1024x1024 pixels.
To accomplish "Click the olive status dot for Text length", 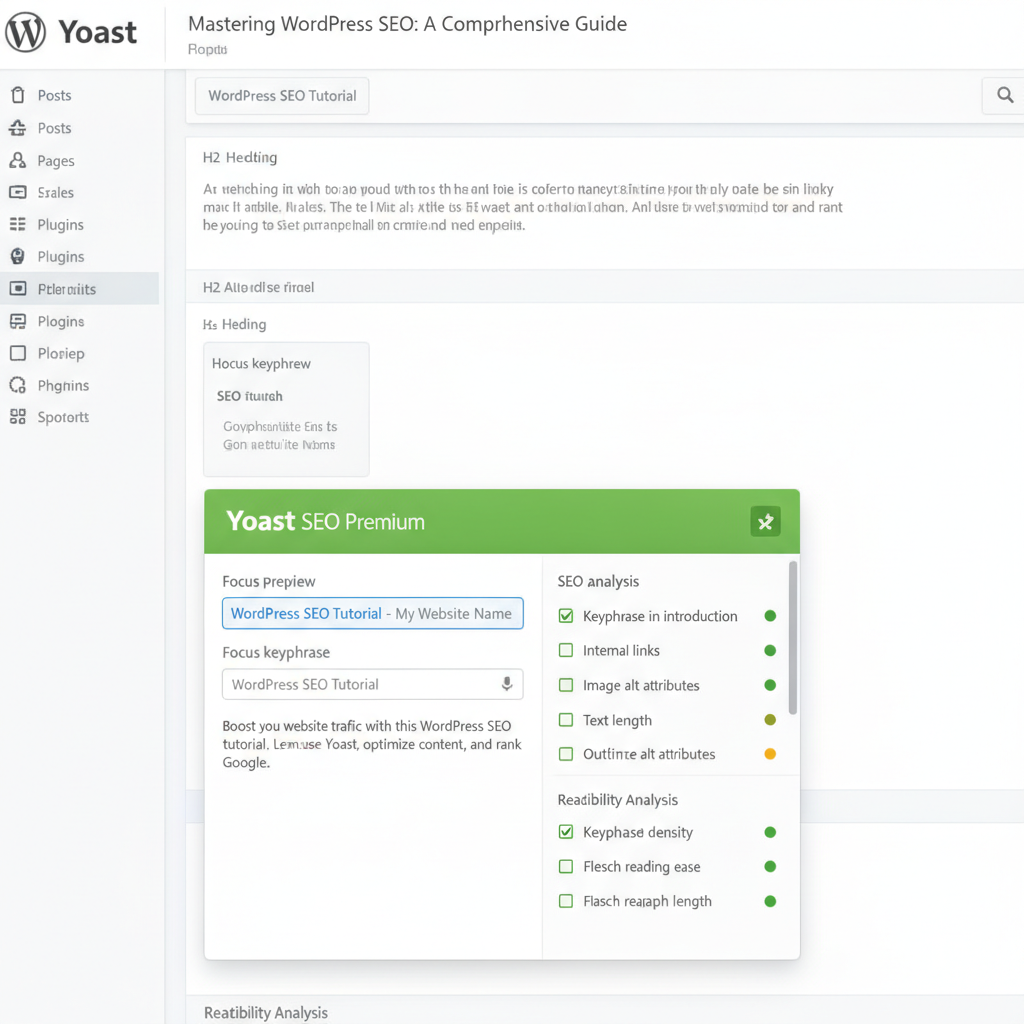I will (x=770, y=720).
